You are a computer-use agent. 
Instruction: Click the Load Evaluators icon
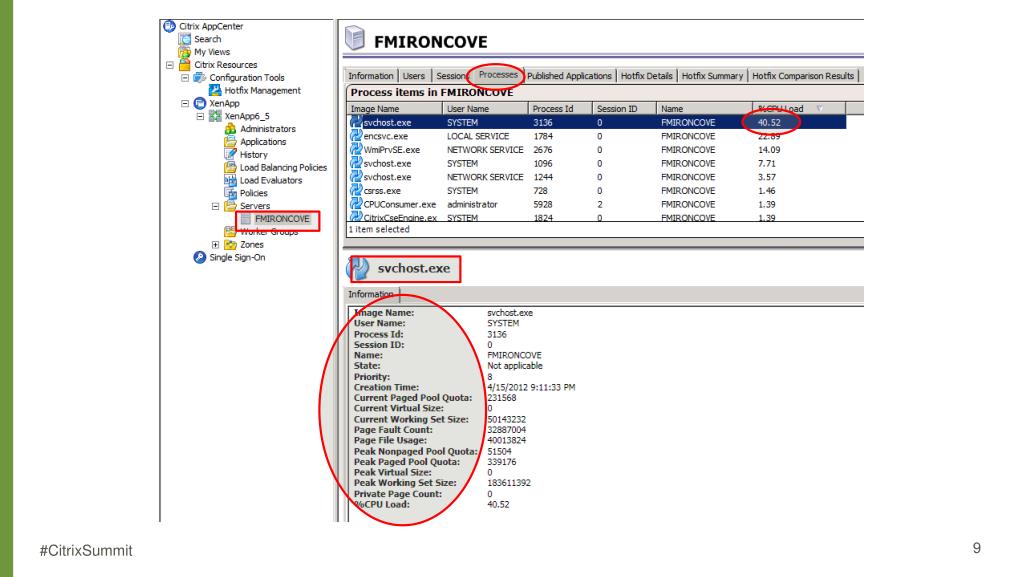click(x=230, y=180)
